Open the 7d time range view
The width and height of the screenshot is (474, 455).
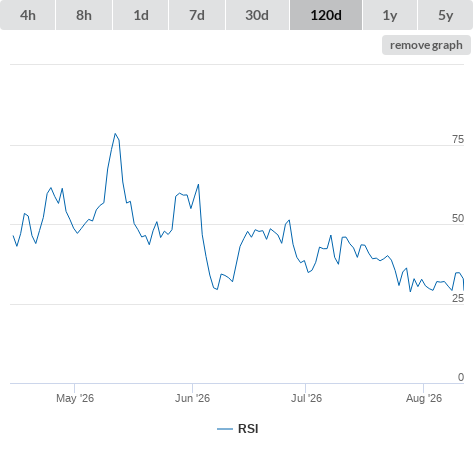click(x=197, y=15)
